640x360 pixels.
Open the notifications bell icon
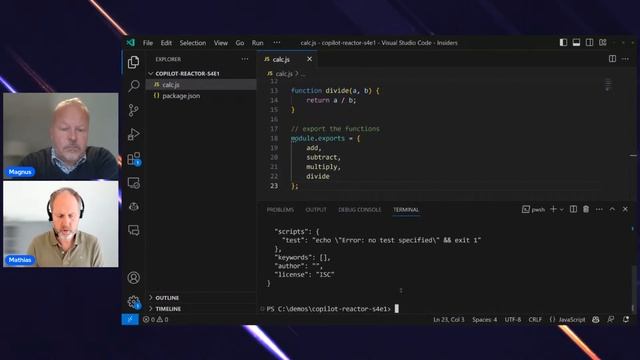(x=626, y=319)
